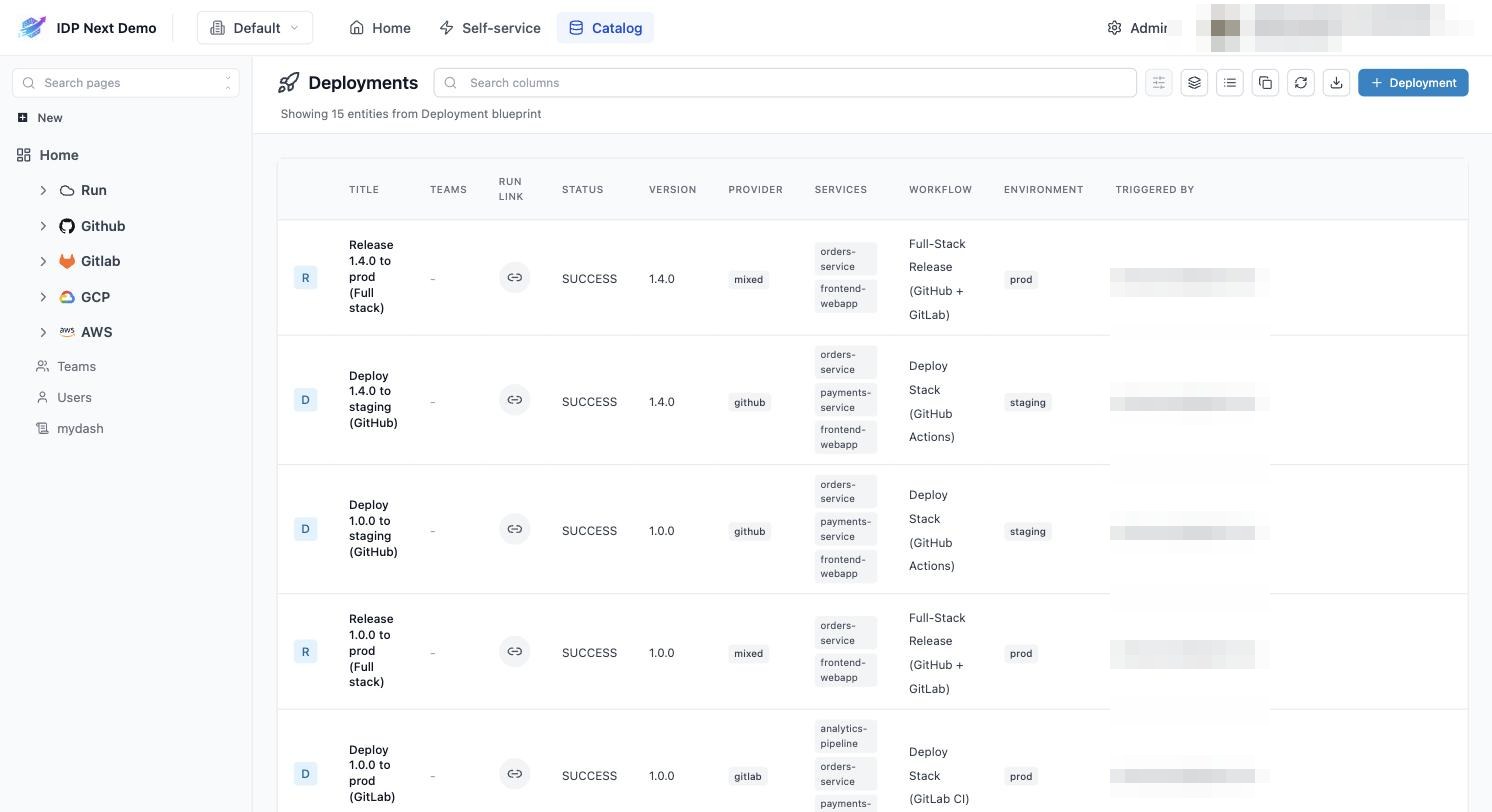Screen dimensions: 1492x812
Task: Open run link for Deploy 1.0.0 to prod (GitLab)
Action: [514, 774]
